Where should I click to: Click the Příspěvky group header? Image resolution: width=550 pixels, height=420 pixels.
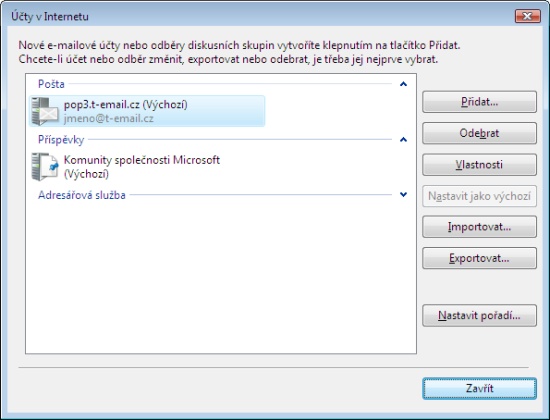coord(61,140)
